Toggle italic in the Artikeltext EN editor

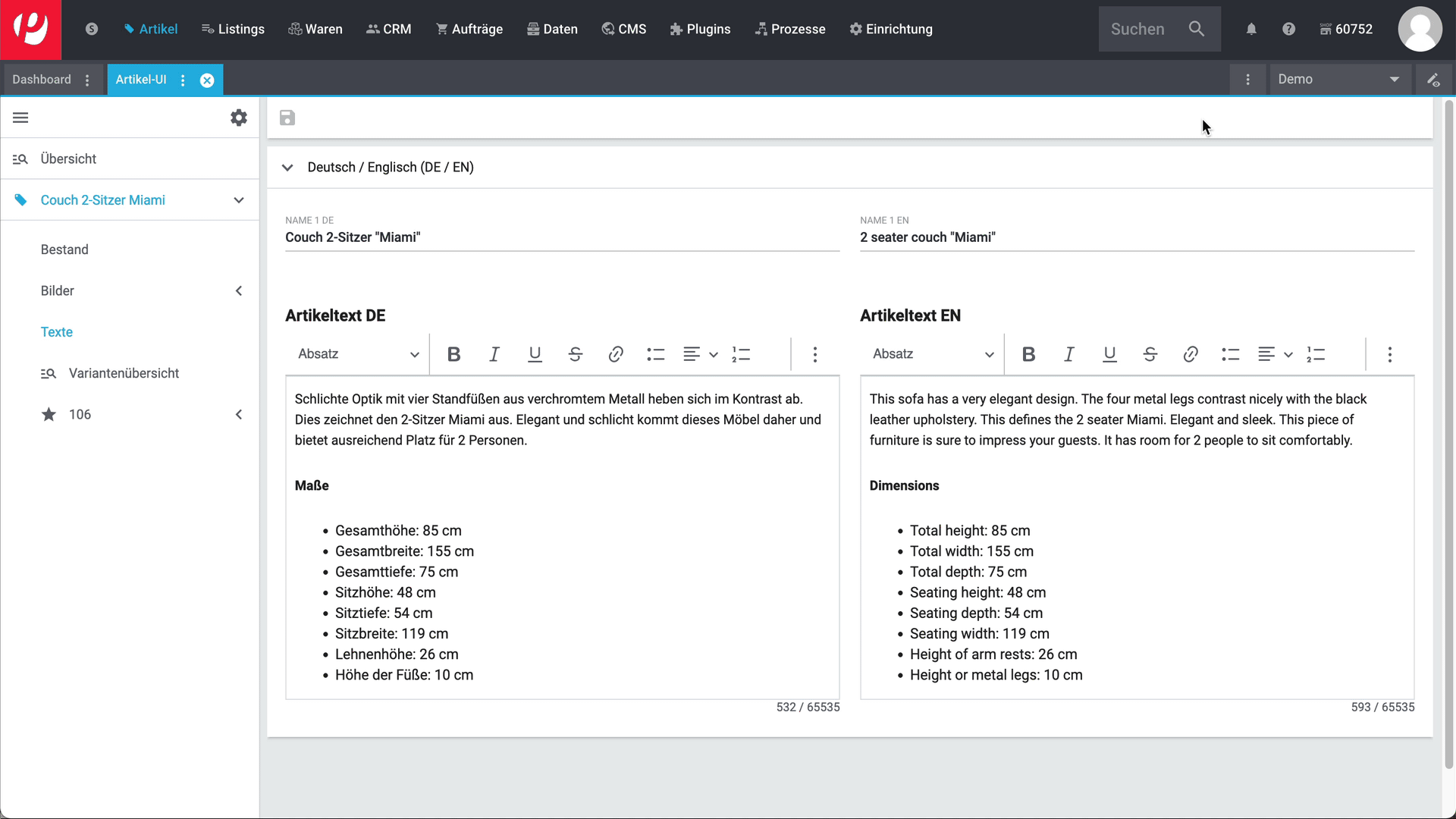coord(1068,354)
